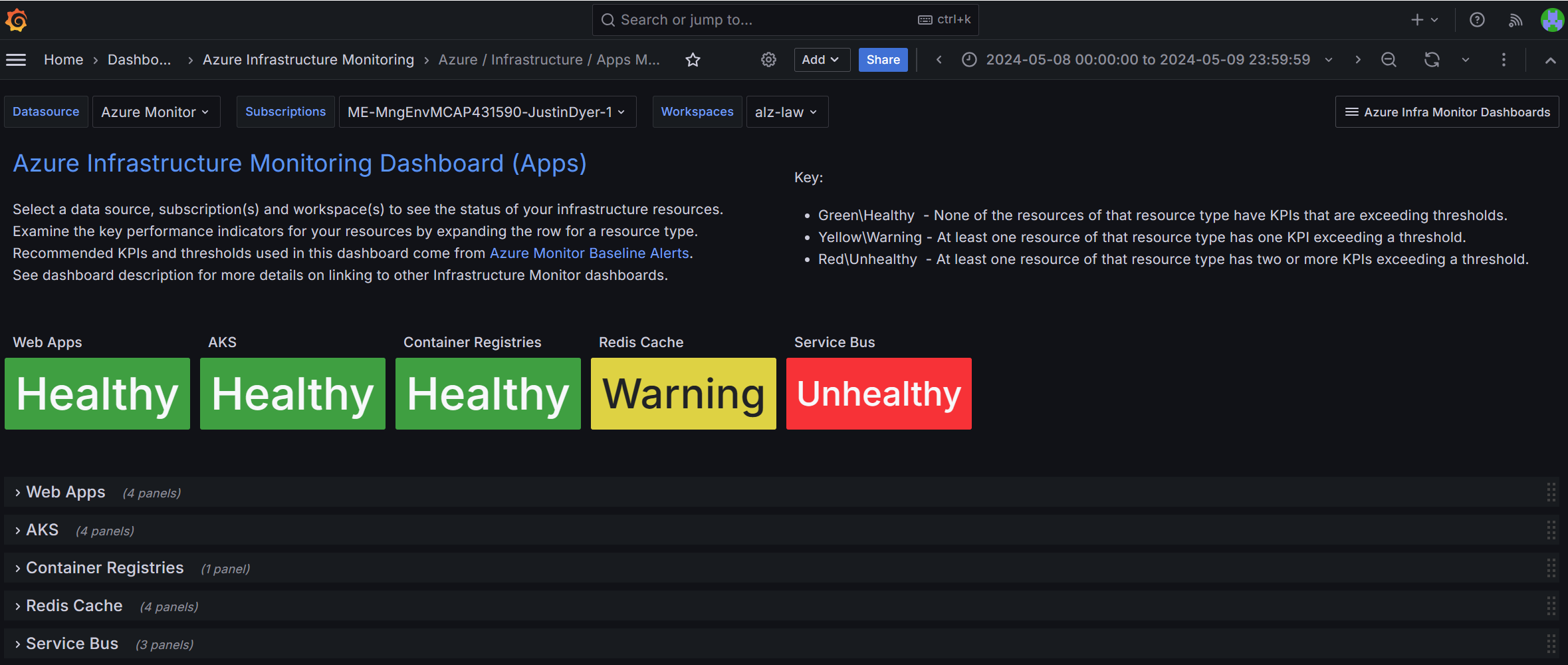Open Azure Infra Monitor Dashboards menu

point(1447,112)
